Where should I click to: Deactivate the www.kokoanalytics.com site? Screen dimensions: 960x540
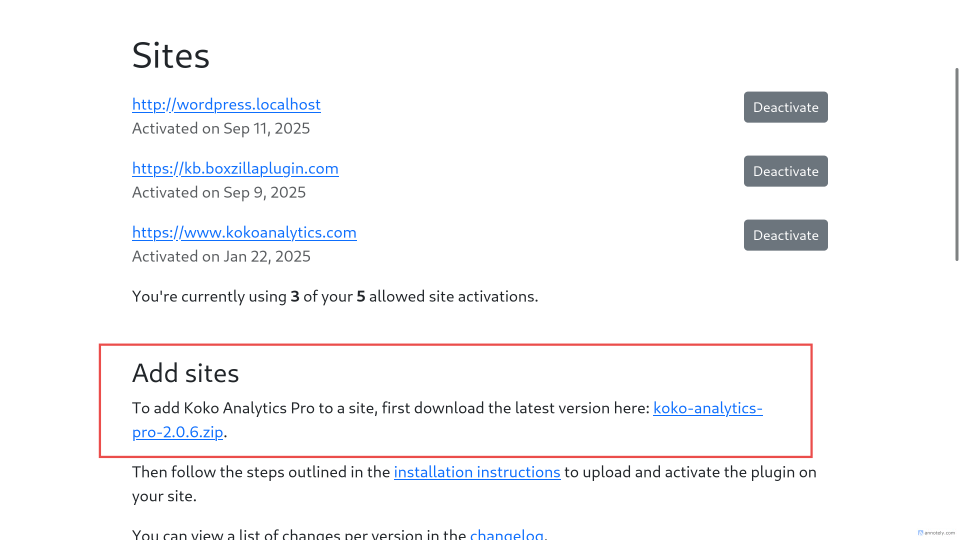coord(785,235)
